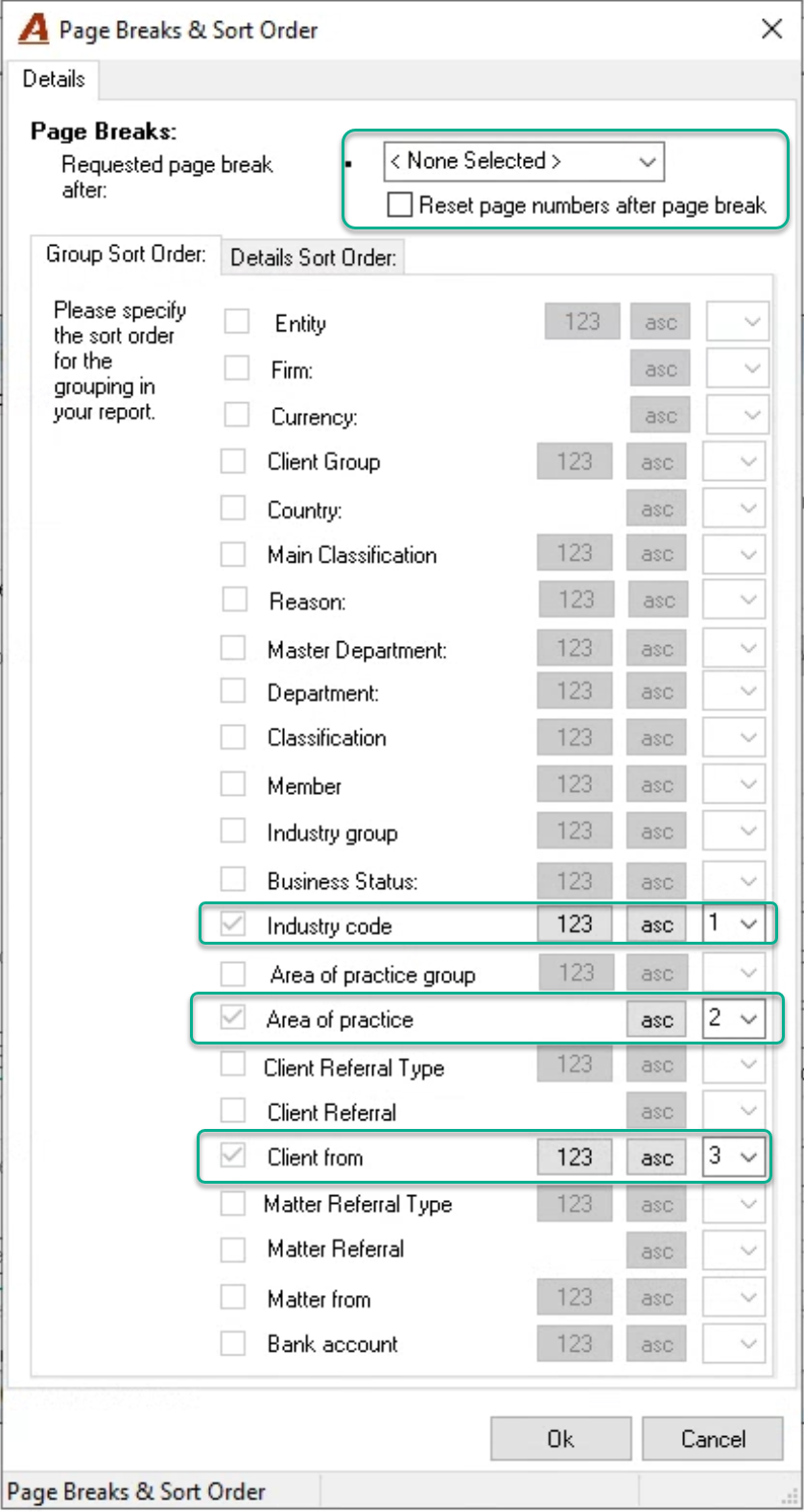The image size is (804, 1512).
Task: Click the Ok button
Action: (x=560, y=1439)
